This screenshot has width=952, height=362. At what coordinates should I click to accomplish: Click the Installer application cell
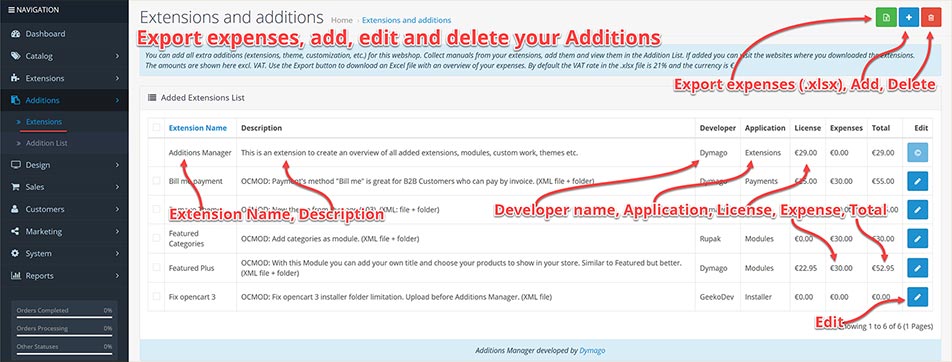pos(765,297)
